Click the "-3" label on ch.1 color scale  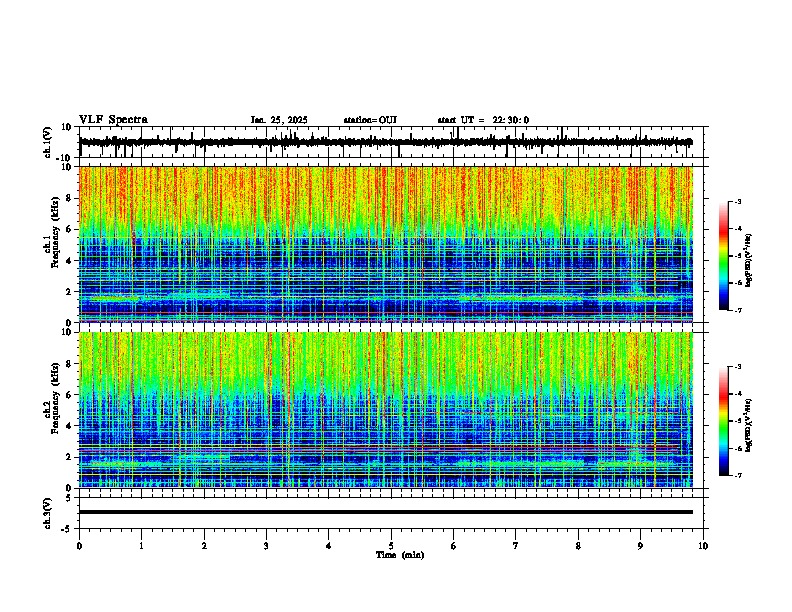737,201
